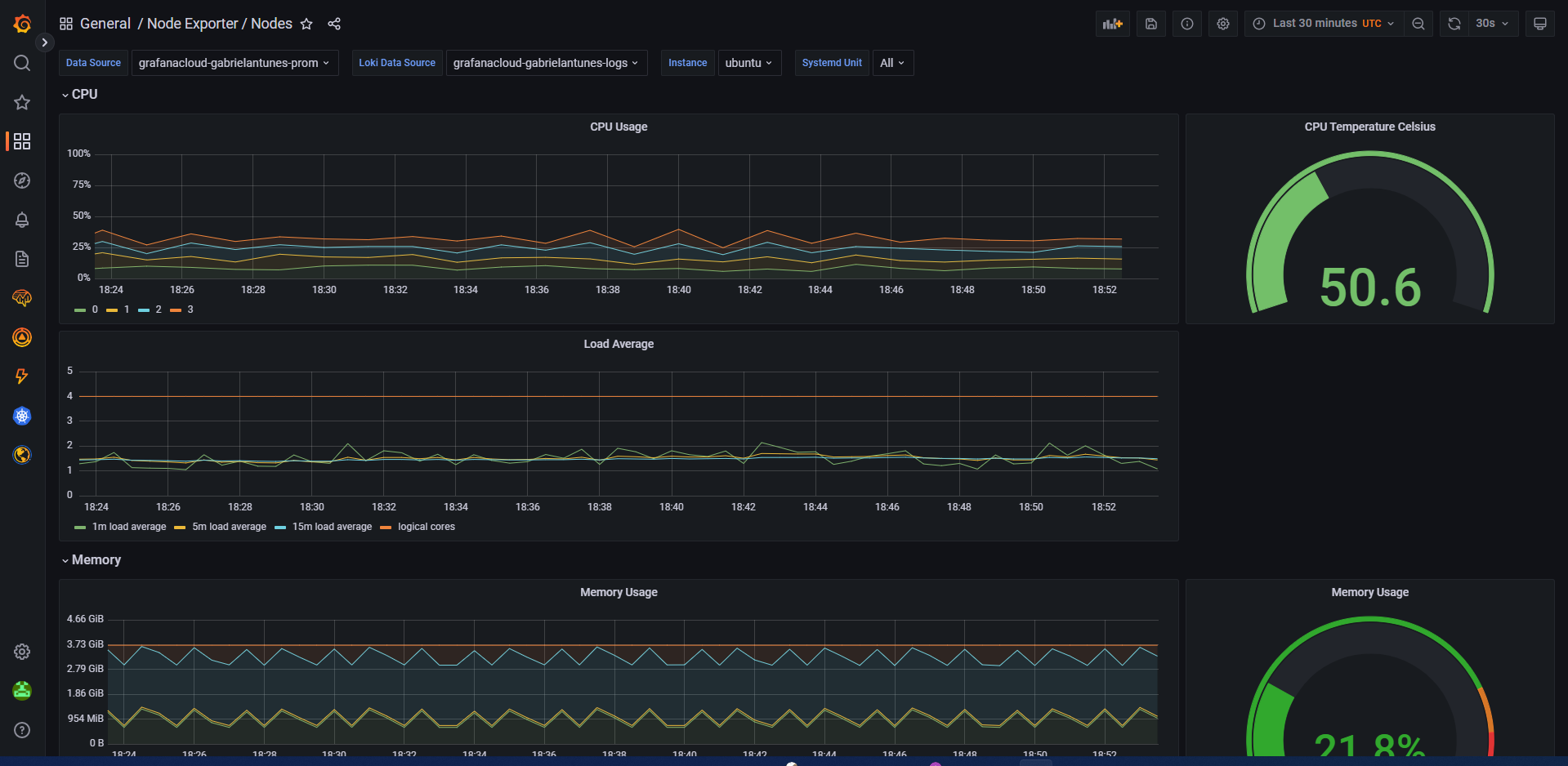Open the Alerting bell icon
Screen dimensions: 1568x766
click(22, 220)
